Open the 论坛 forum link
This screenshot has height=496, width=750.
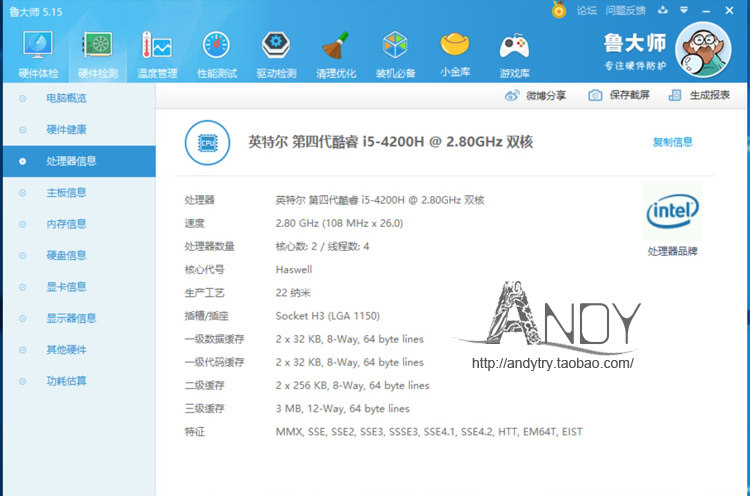pyautogui.click(x=586, y=11)
